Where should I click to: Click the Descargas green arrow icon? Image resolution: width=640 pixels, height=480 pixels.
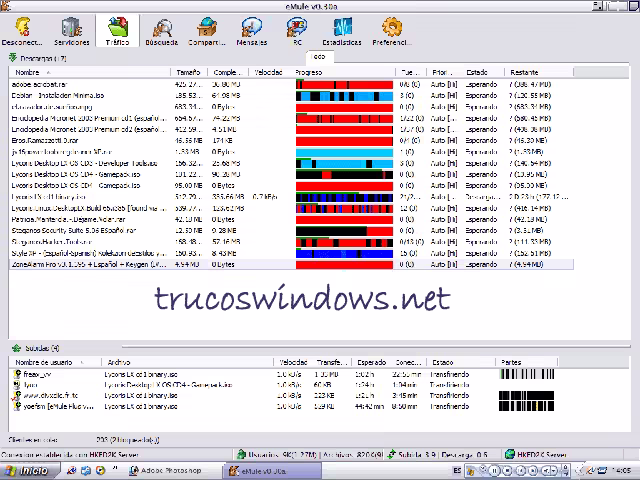tap(13, 58)
